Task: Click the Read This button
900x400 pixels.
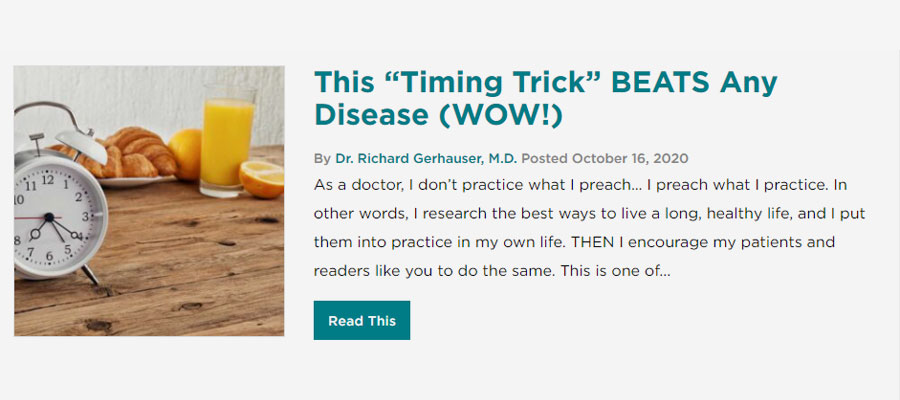Action: pyautogui.click(x=362, y=320)
